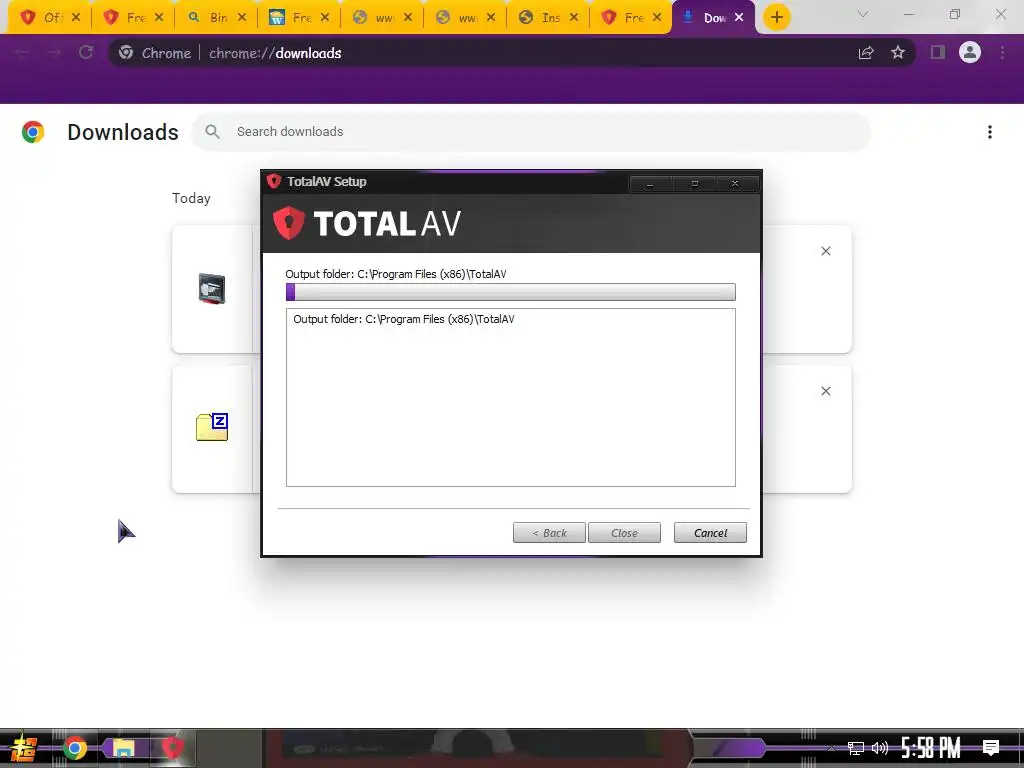
Task: Click the TotalAV Setup title bar icon
Action: click(x=274, y=181)
